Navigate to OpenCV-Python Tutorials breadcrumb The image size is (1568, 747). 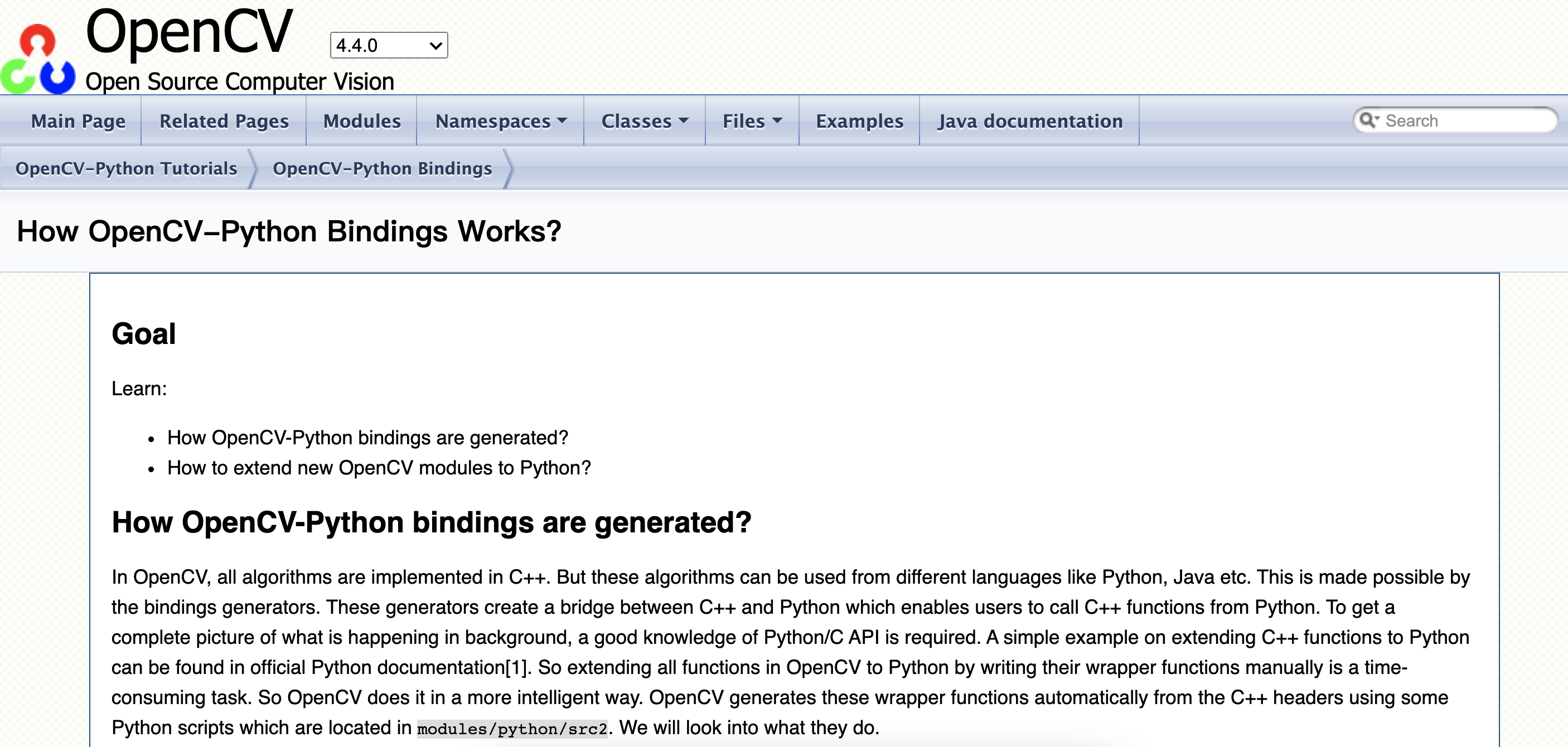tap(126, 168)
